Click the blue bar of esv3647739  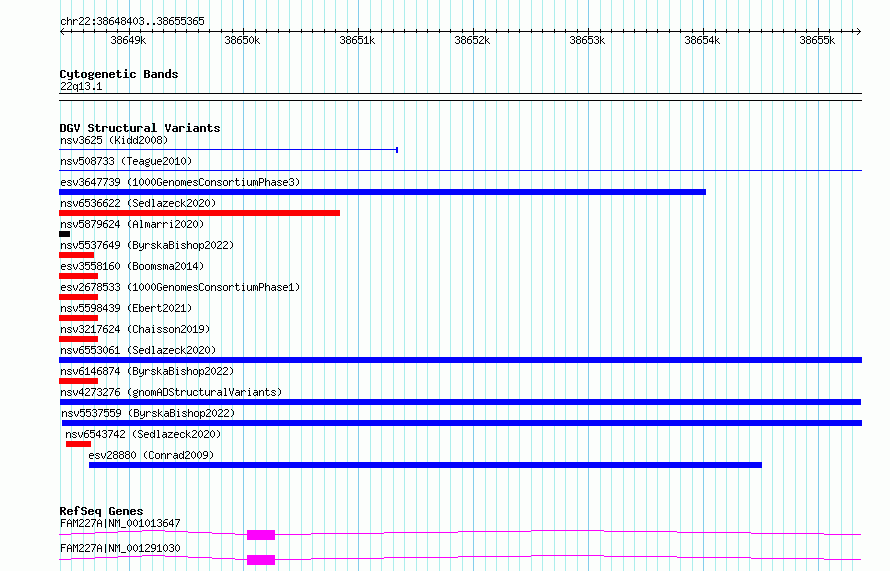(x=383, y=192)
